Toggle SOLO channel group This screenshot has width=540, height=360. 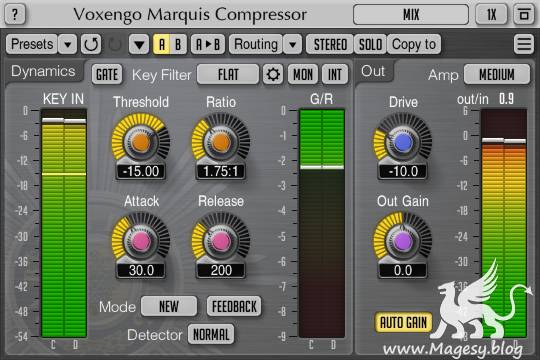click(x=370, y=44)
